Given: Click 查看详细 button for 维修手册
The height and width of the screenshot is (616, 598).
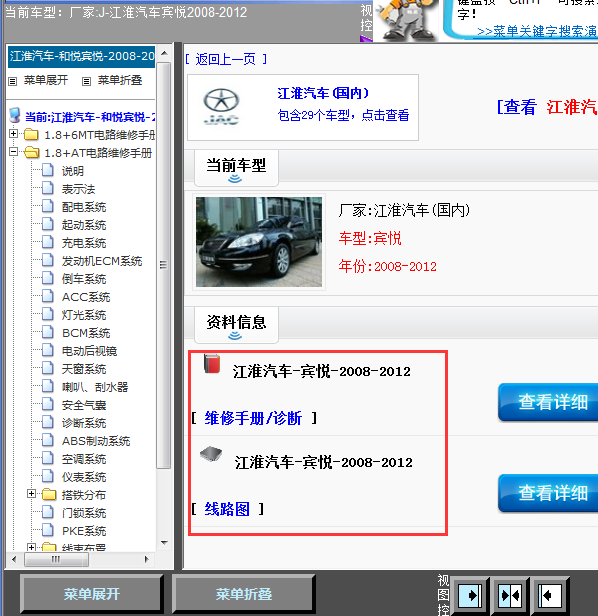Looking at the screenshot, I should pyautogui.click(x=548, y=402).
